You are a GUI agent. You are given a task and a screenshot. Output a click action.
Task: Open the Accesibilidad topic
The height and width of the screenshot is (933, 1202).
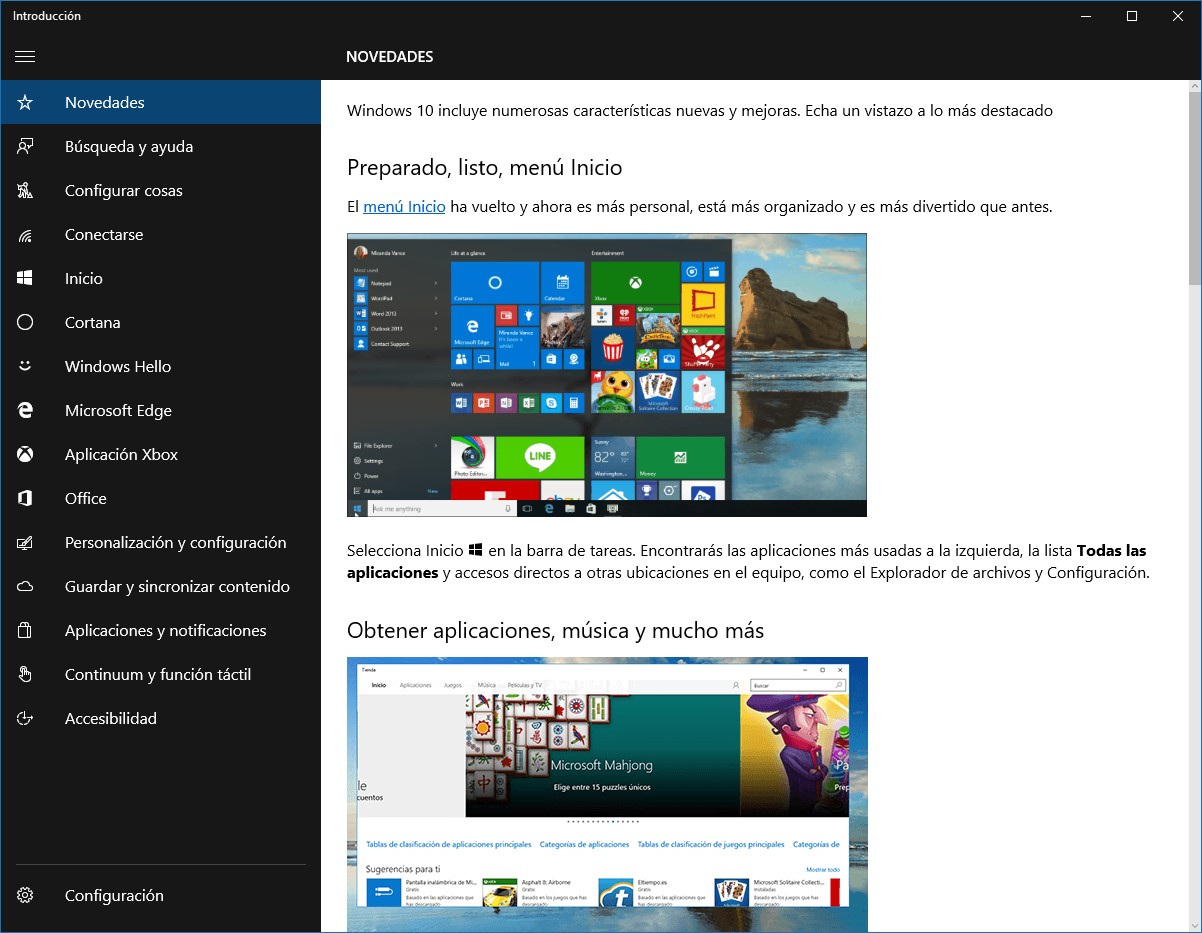[161, 719]
